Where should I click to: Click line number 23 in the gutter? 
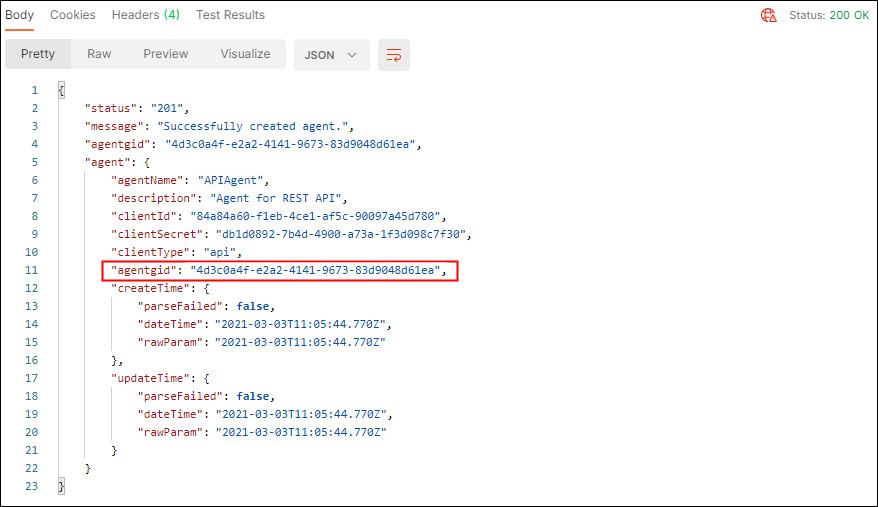coord(31,486)
